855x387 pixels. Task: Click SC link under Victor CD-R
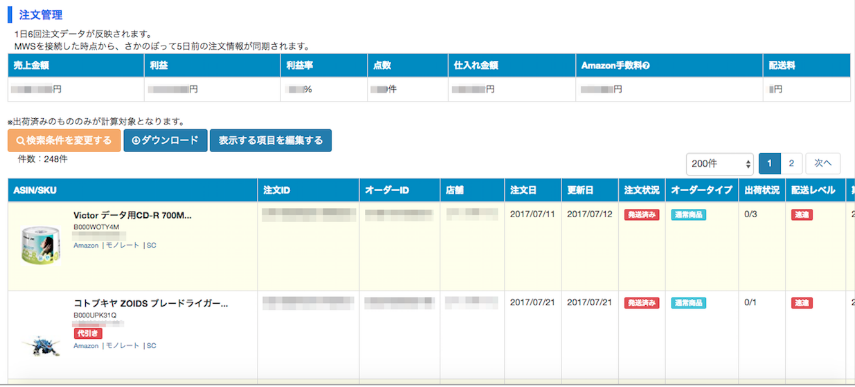pos(152,246)
